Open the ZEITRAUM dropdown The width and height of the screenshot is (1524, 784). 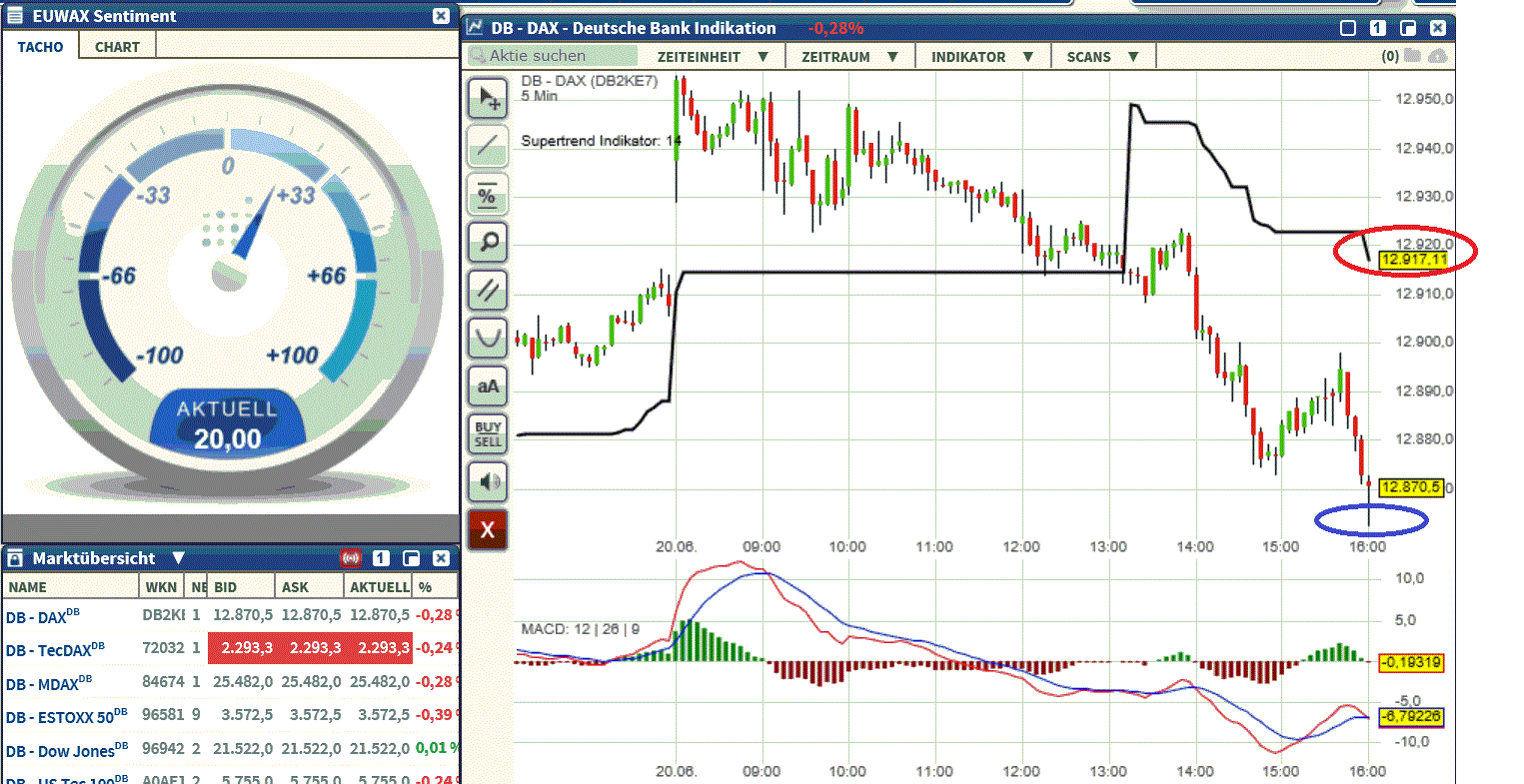(850, 57)
